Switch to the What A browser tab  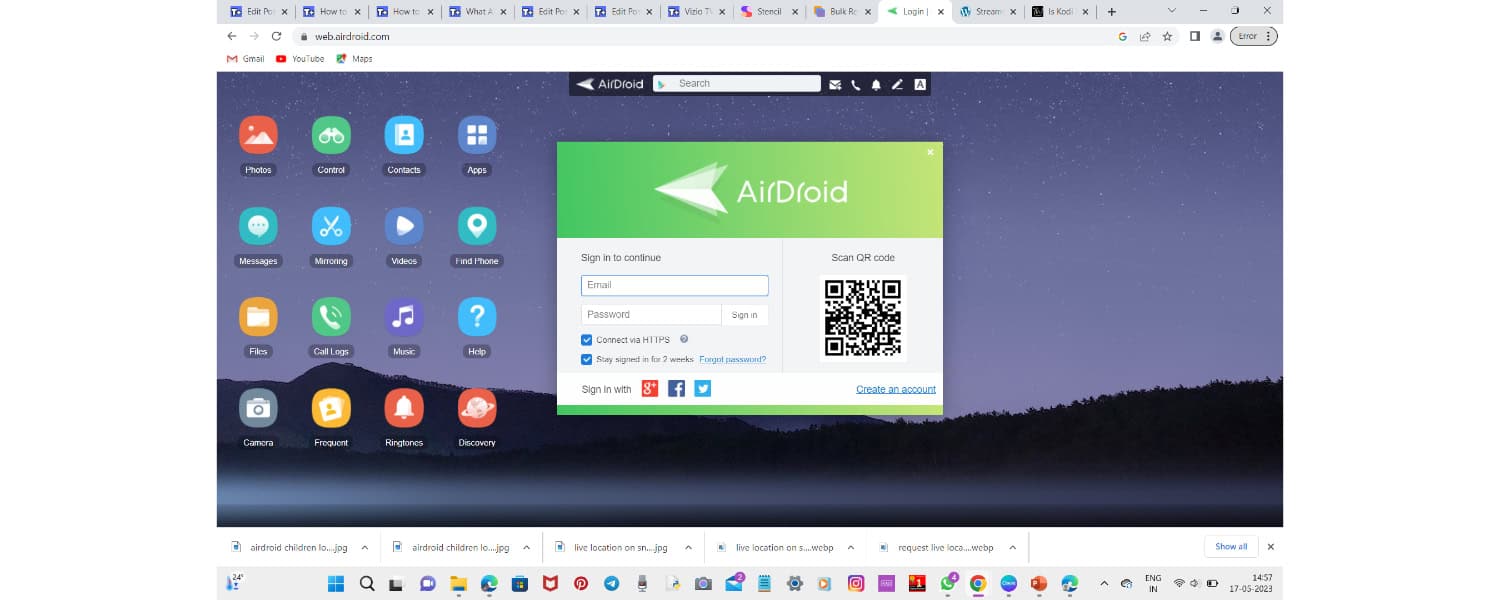(478, 12)
